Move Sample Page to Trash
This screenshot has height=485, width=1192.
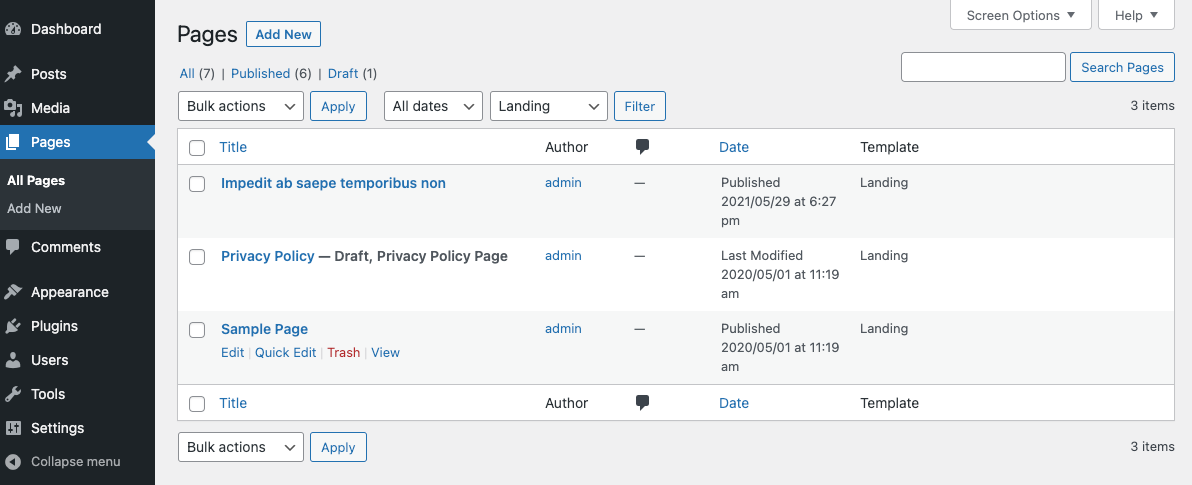coord(344,353)
